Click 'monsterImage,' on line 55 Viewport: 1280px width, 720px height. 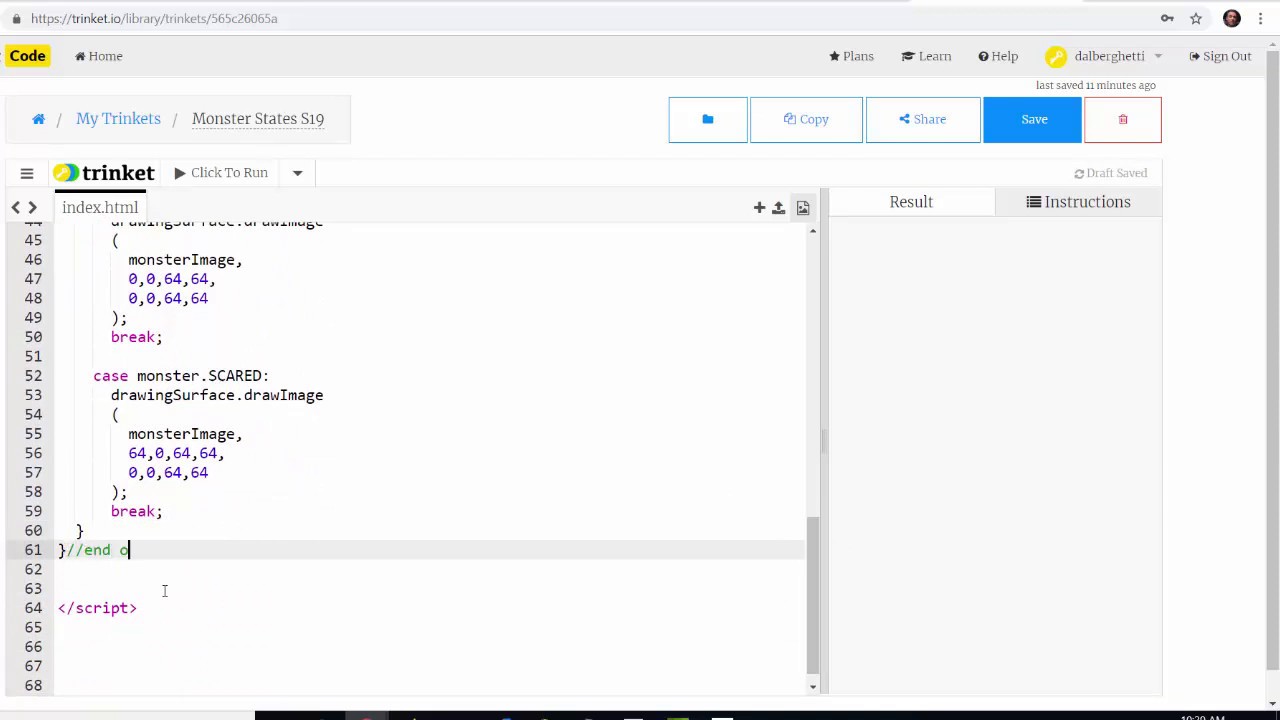click(185, 434)
